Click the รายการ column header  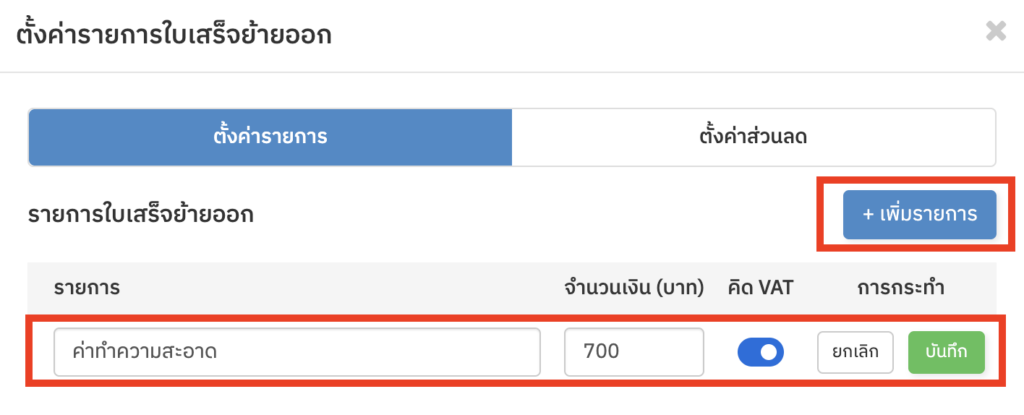pos(87,288)
